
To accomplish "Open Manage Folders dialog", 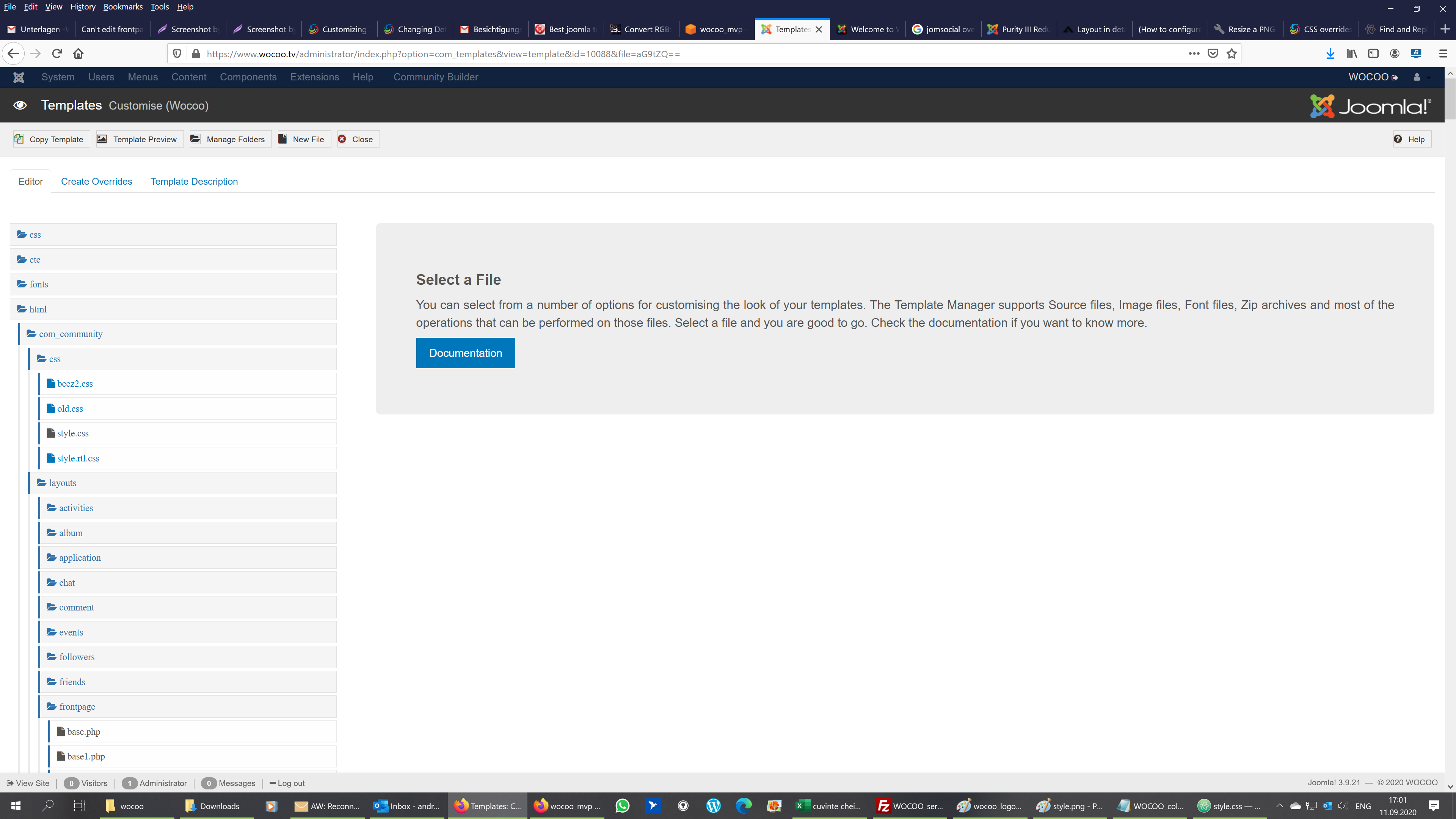I will tap(229, 139).
